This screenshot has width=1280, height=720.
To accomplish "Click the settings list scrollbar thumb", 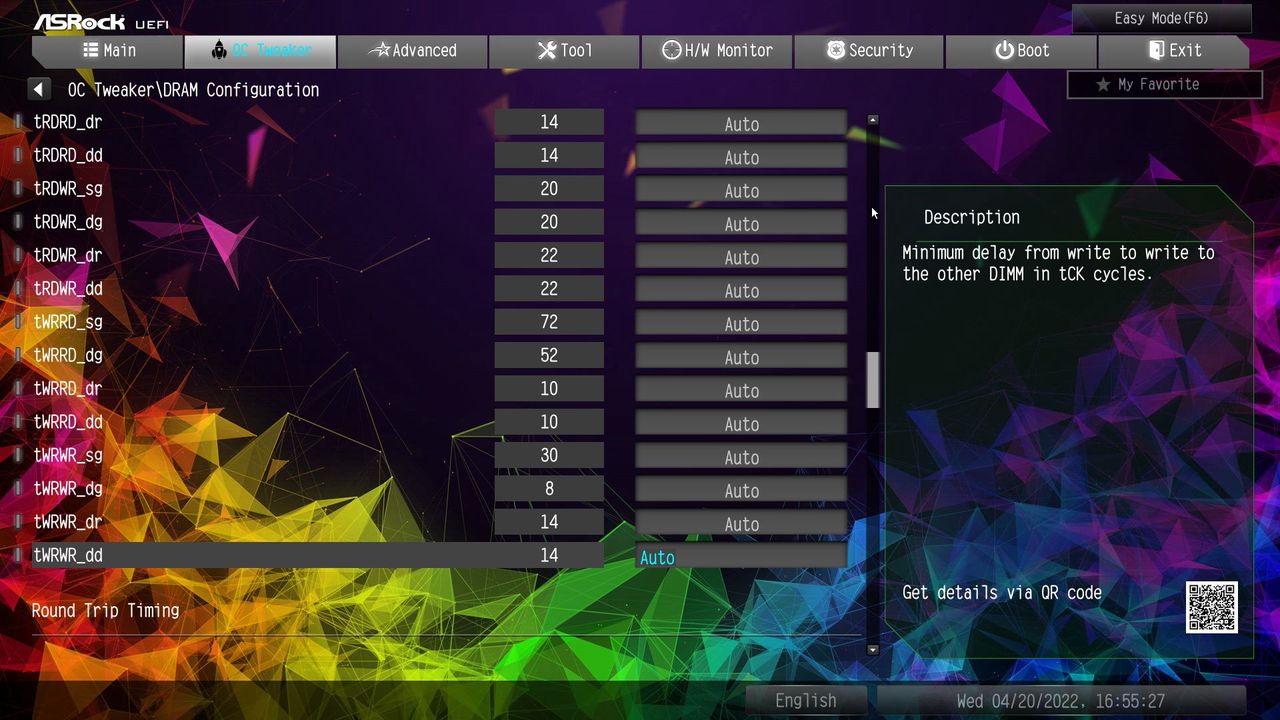I will [873, 380].
